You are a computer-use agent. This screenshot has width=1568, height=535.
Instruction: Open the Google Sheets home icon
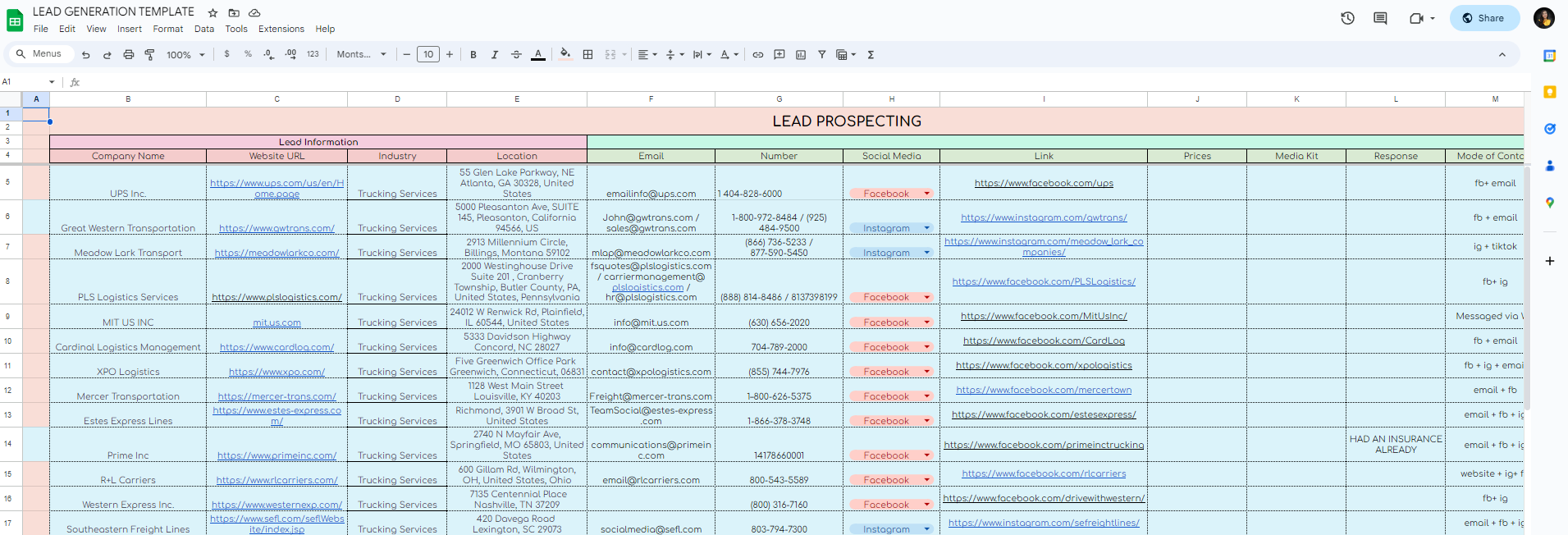(x=15, y=20)
